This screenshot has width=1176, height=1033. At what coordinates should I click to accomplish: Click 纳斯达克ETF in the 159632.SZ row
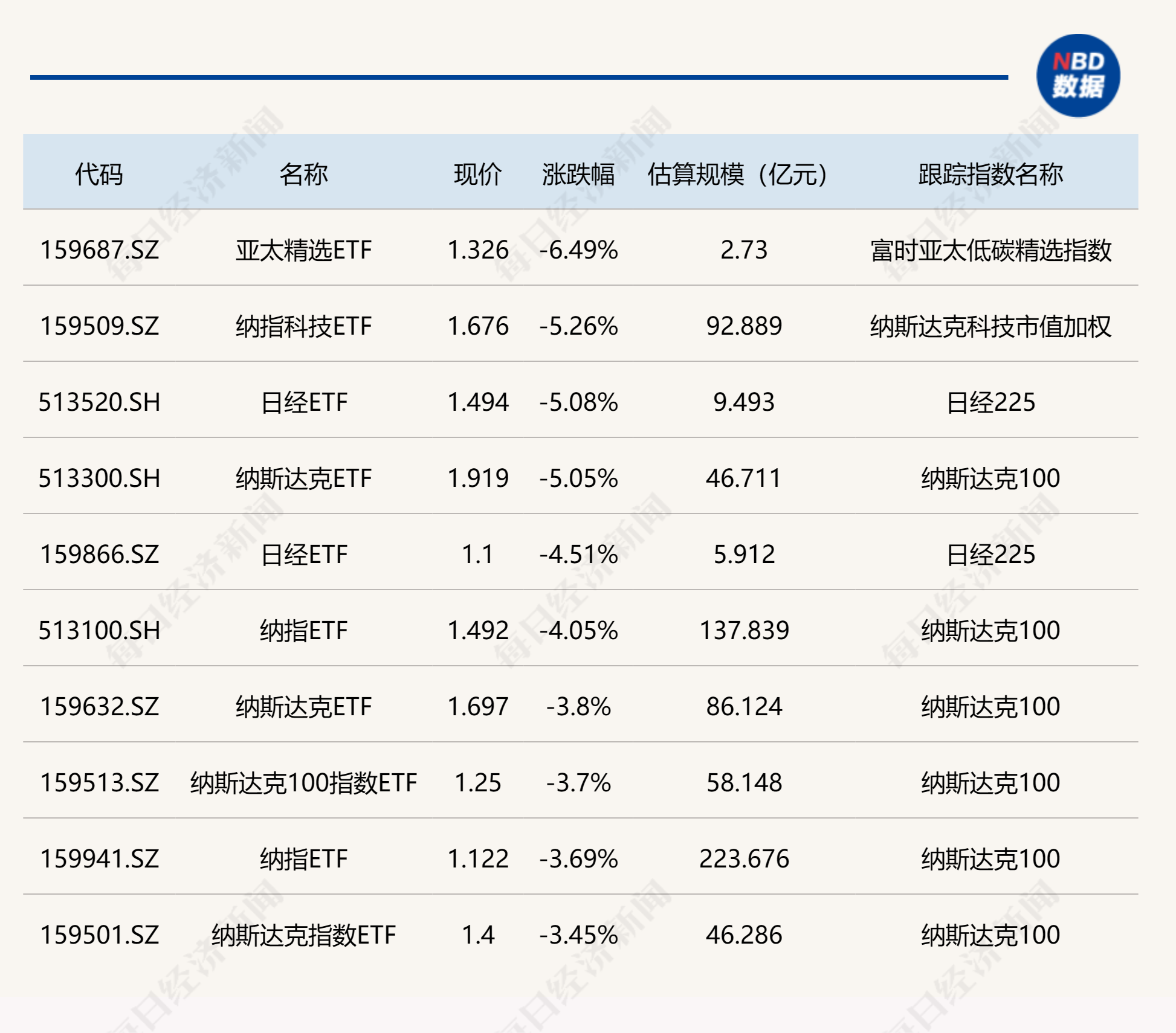303,707
